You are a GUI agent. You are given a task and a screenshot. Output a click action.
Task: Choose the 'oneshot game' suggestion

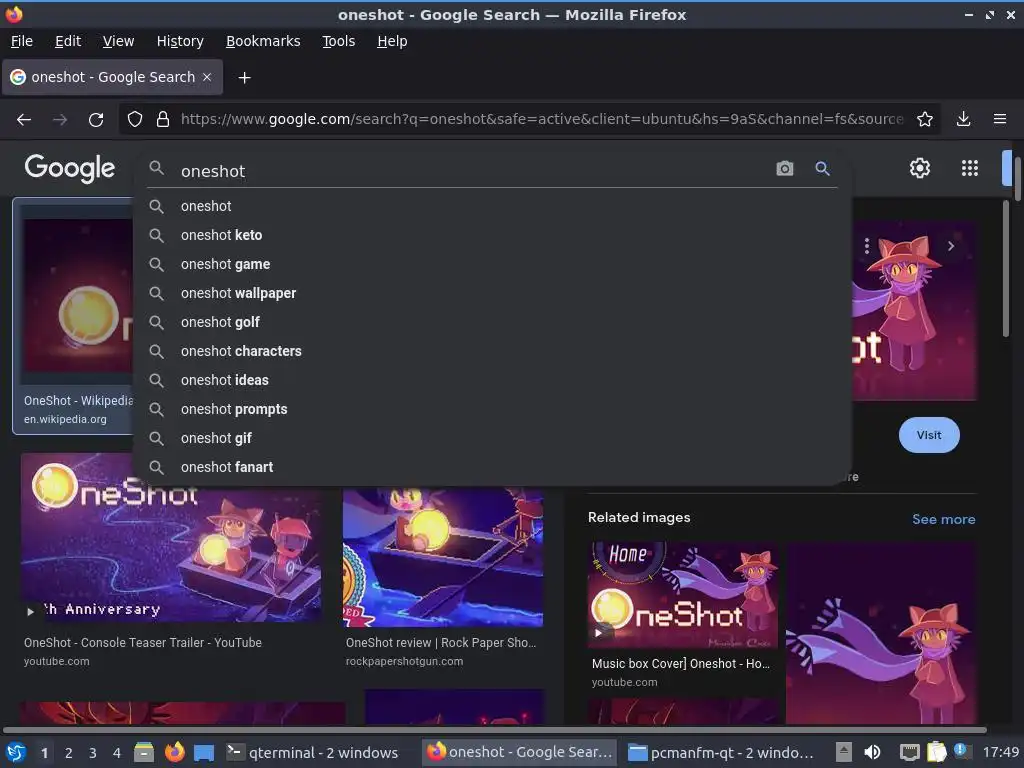(x=492, y=264)
